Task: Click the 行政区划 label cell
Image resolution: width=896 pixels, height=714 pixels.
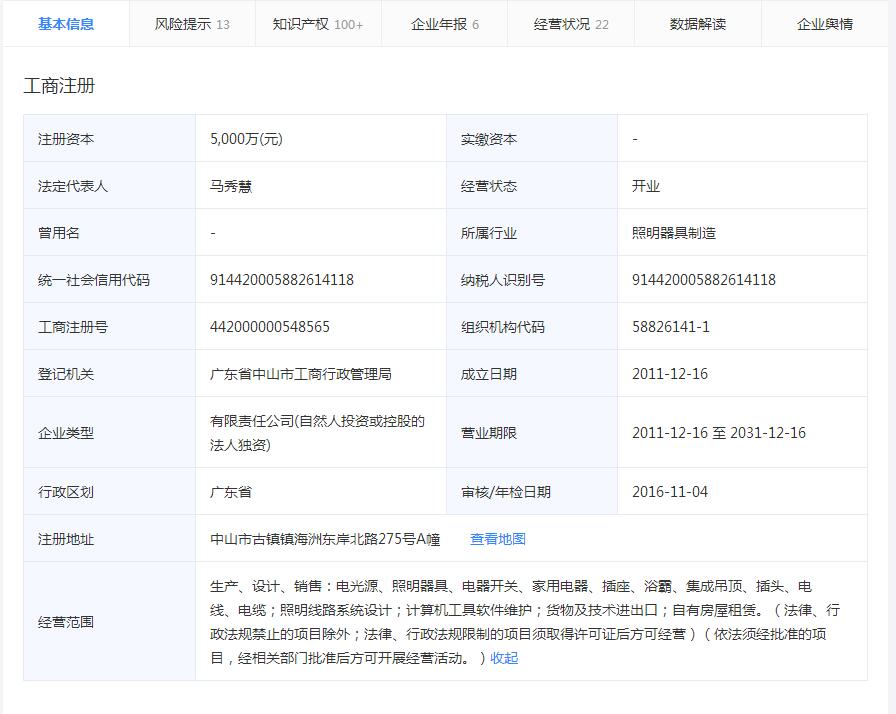Action: [x=109, y=492]
